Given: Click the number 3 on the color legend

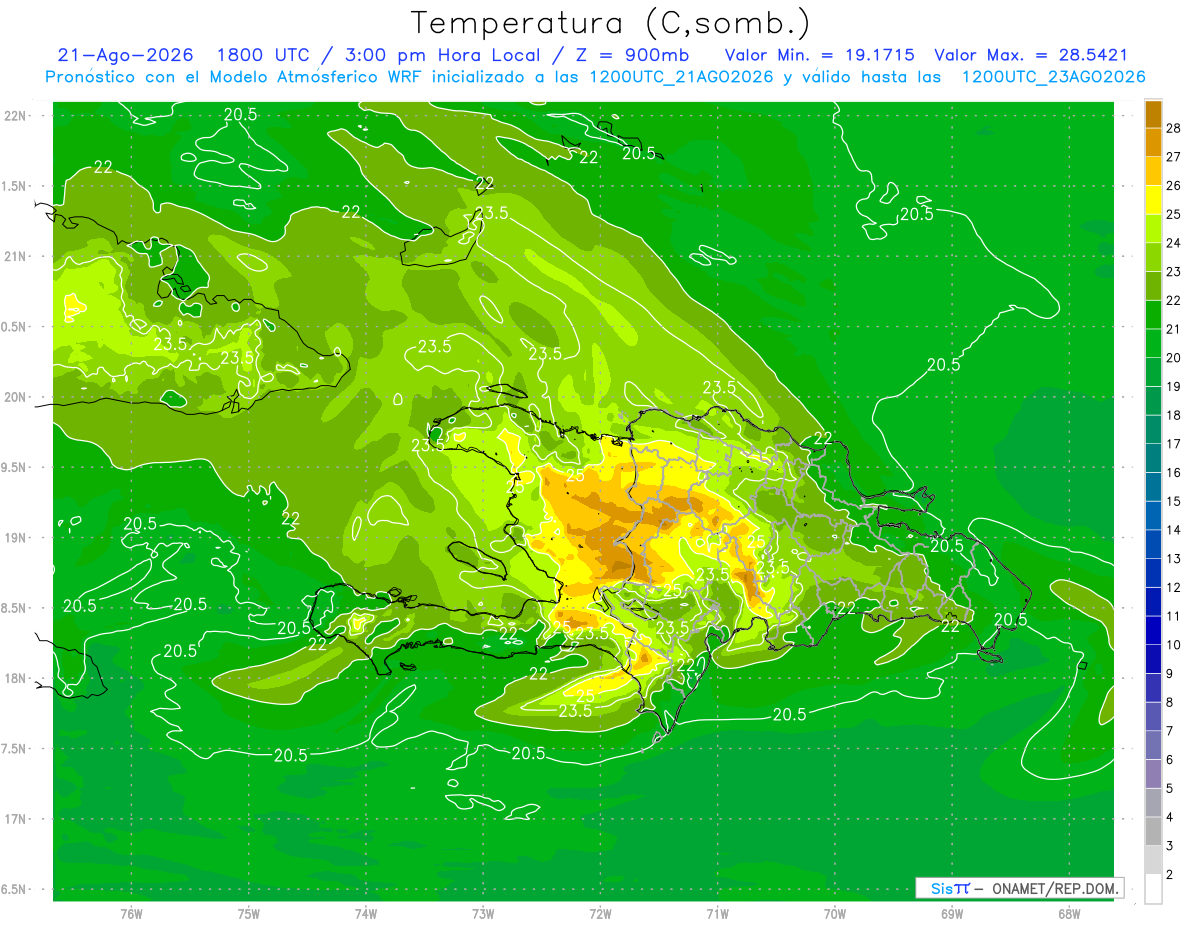Looking at the screenshot, I should click(1169, 846).
